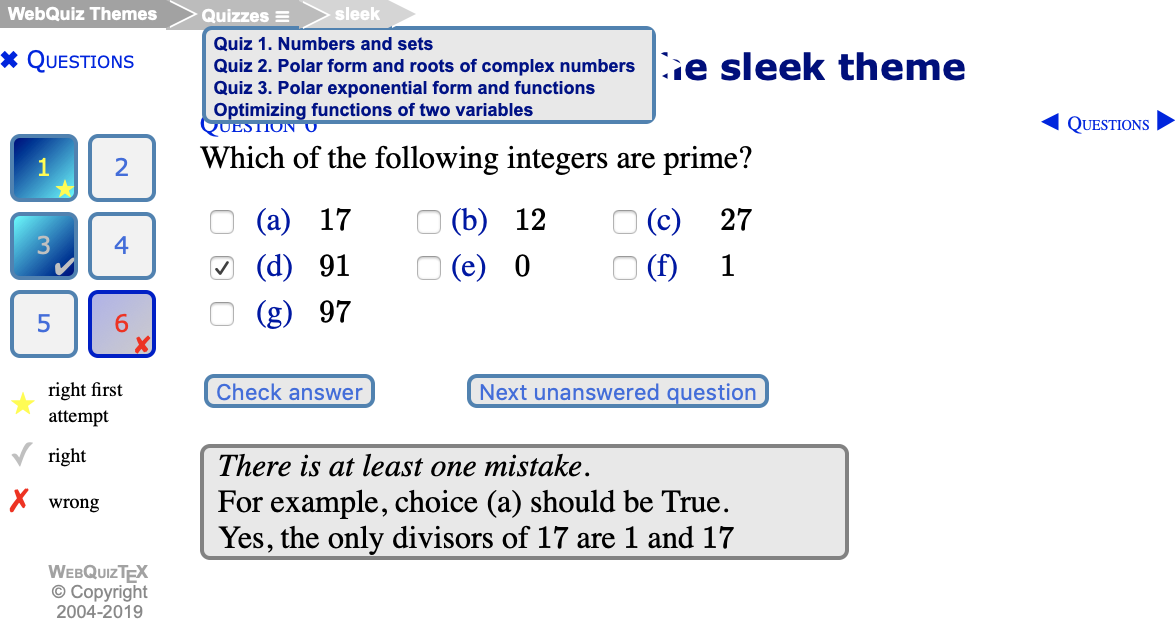Select checkbox for choice (c) 27
Viewport: 1176px width, 619px height.
point(625,221)
